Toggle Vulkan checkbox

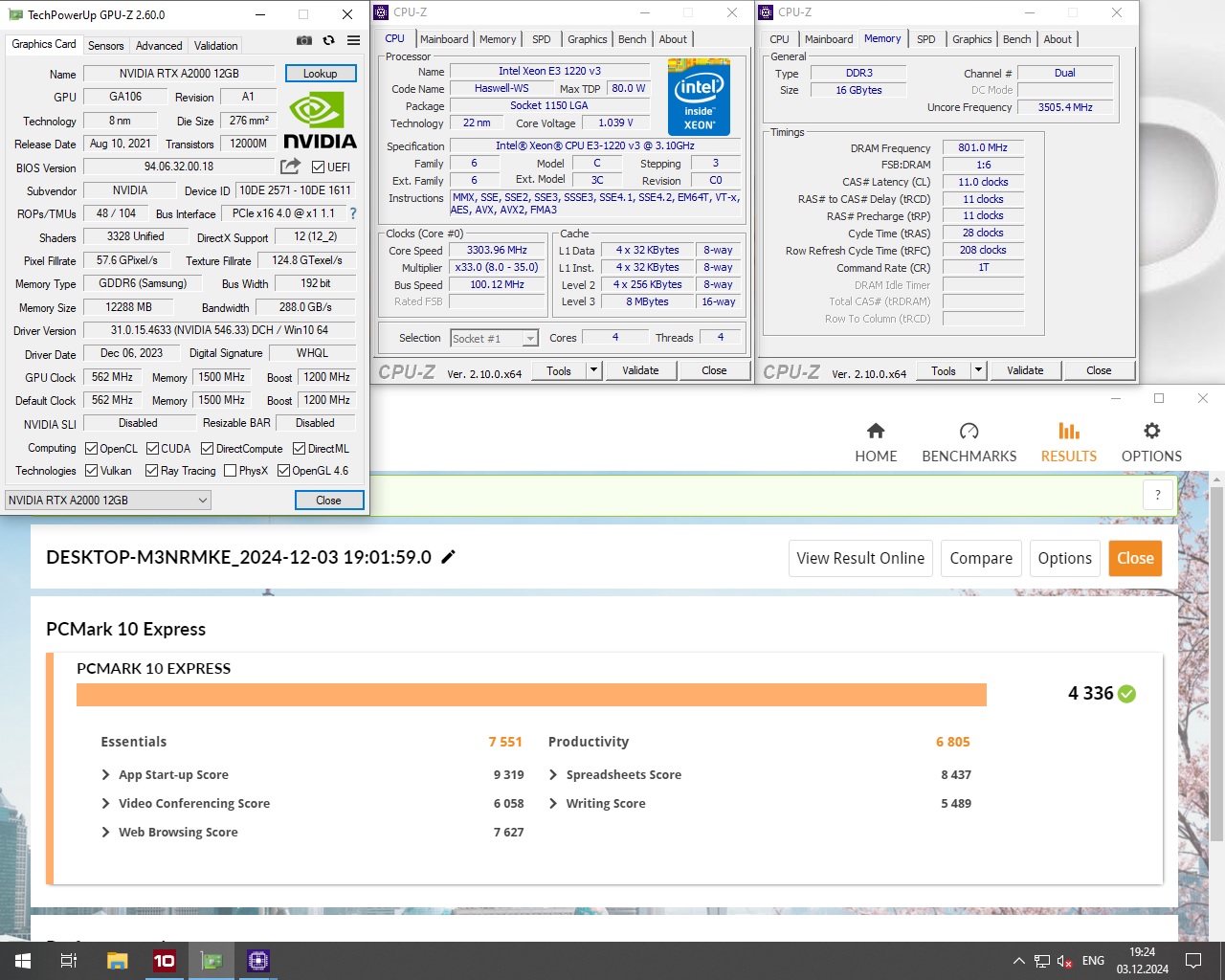(92, 470)
